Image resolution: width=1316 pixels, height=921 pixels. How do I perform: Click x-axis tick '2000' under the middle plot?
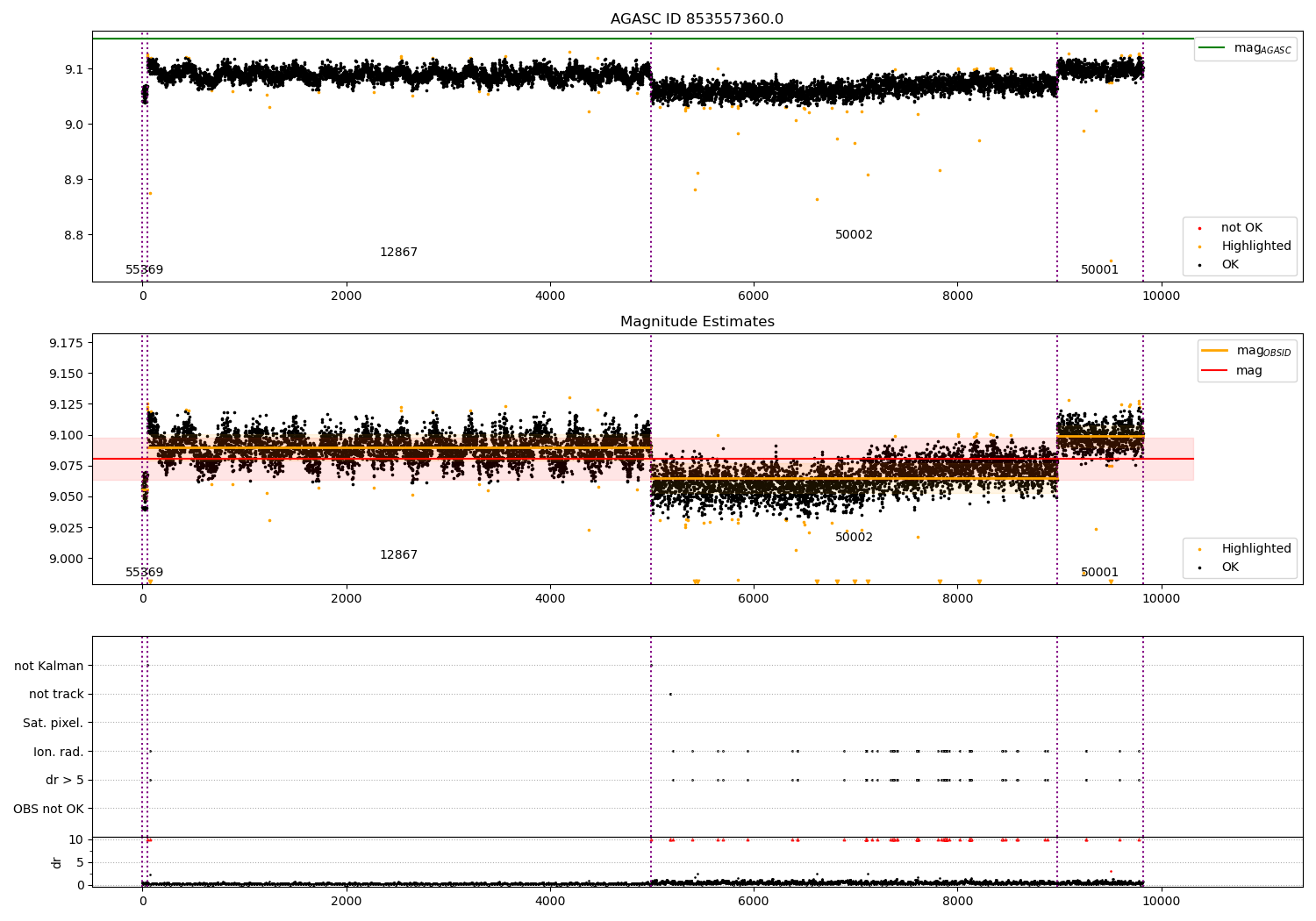(347, 599)
